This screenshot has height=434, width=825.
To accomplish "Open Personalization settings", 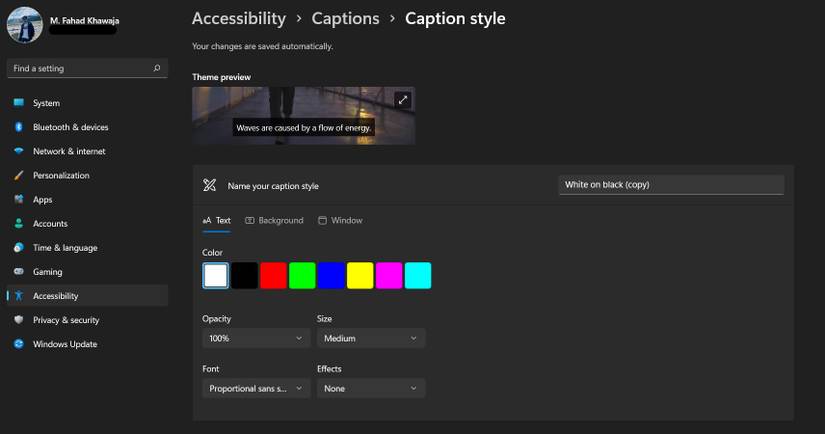I will pyautogui.click(x=61, y=176).
